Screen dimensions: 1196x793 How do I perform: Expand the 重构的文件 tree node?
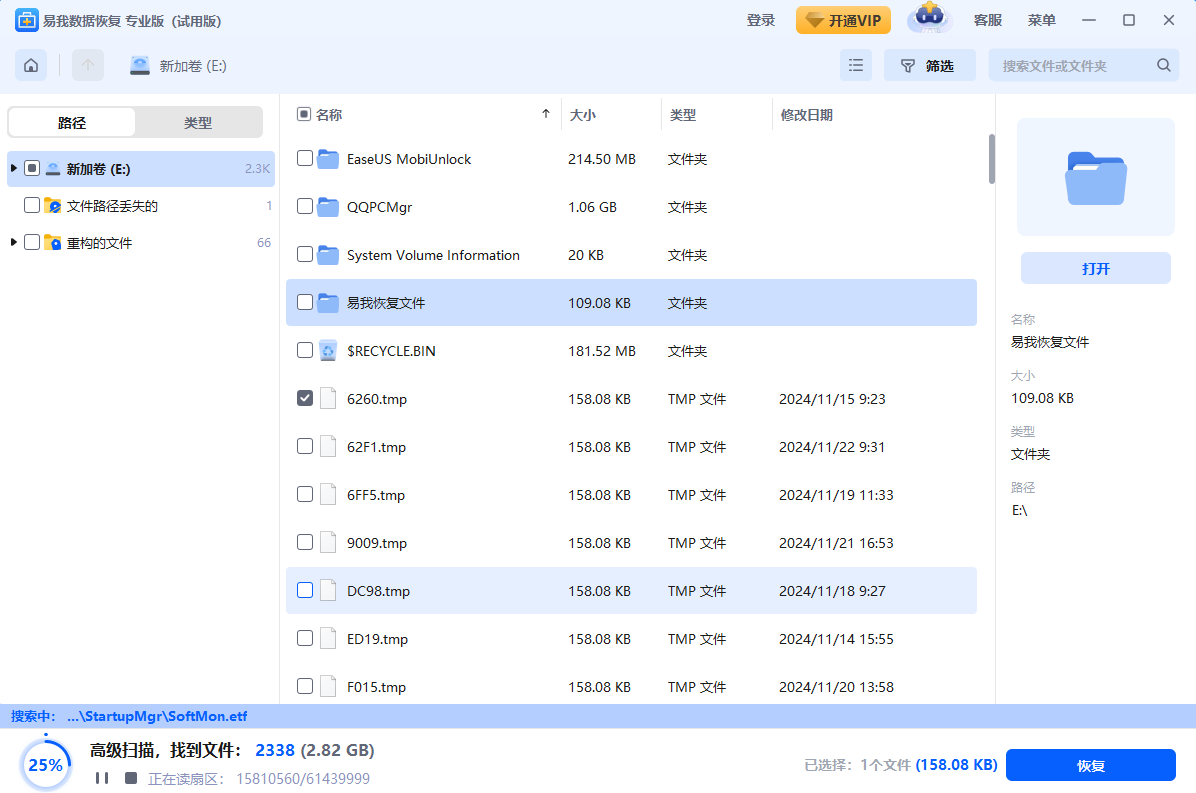click(14, 242)
